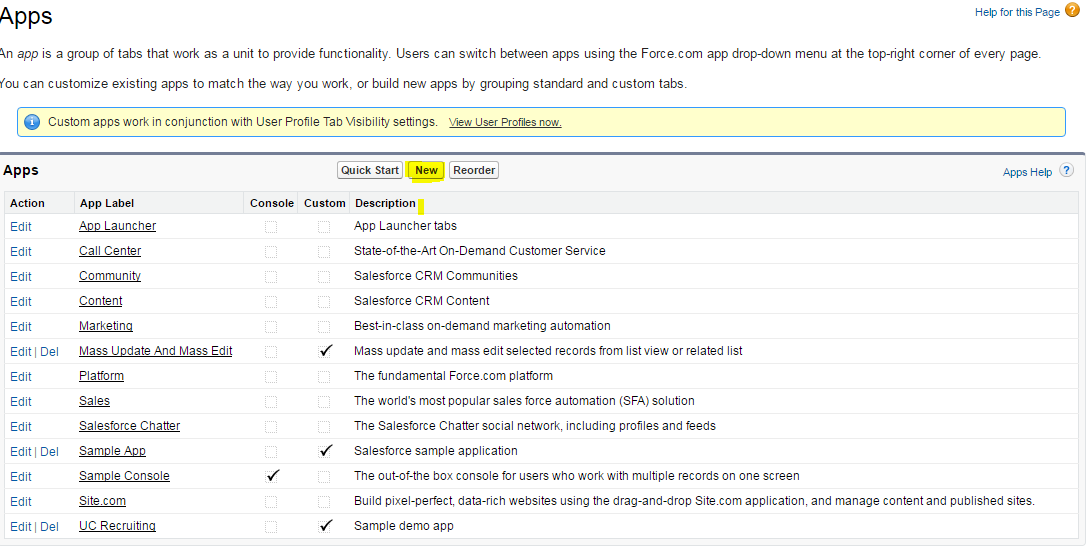Open the Platform app label
Viewport: 1089px width, 555px height.
click(101, 376)
